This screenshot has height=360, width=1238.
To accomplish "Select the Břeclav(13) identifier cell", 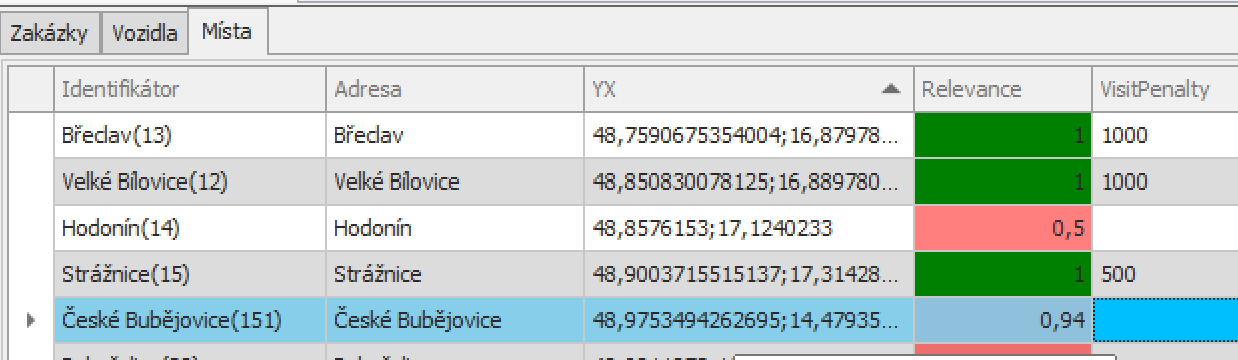I will (189, 135).
